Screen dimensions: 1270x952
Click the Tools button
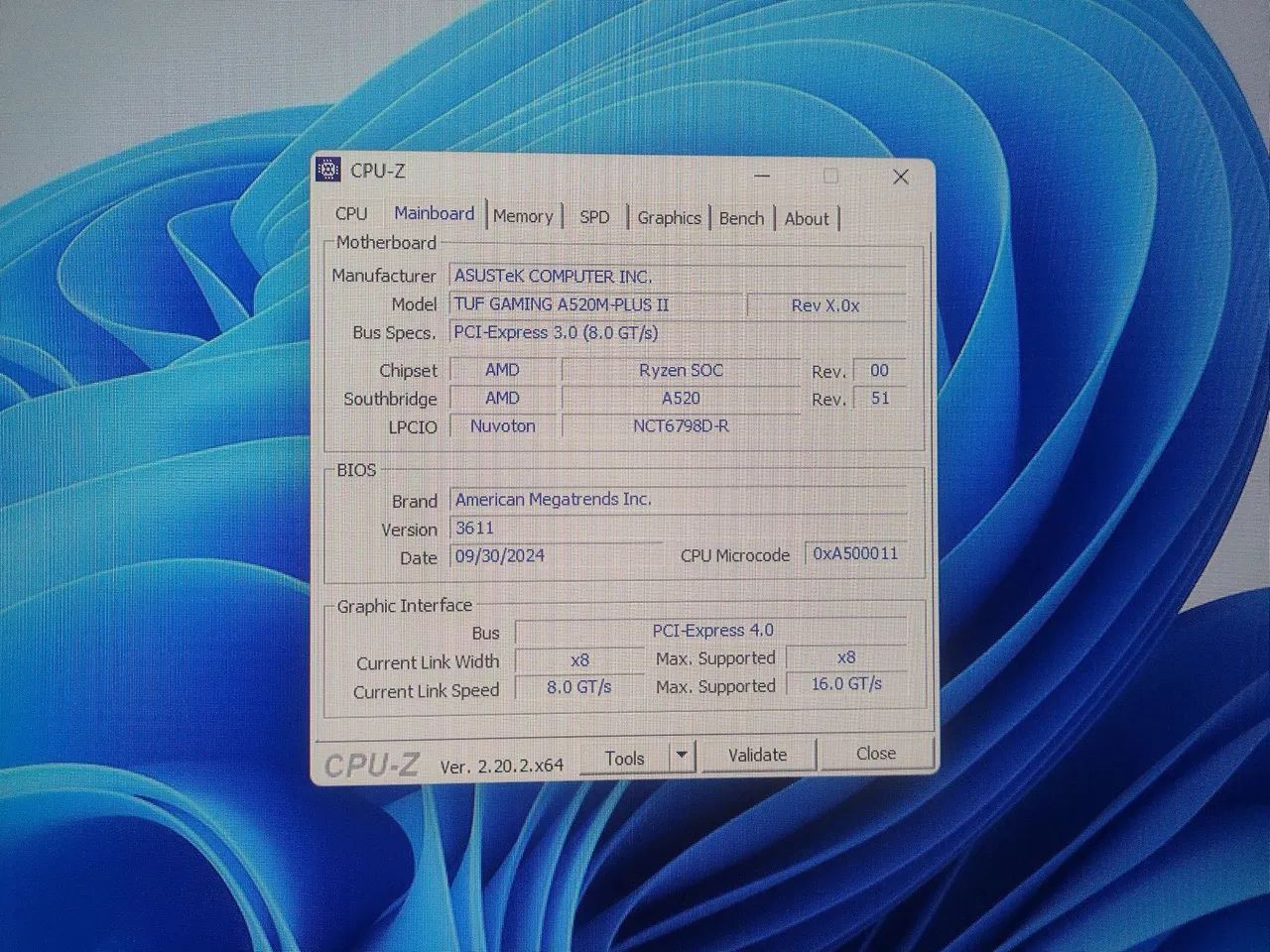[x=624, y=758]
